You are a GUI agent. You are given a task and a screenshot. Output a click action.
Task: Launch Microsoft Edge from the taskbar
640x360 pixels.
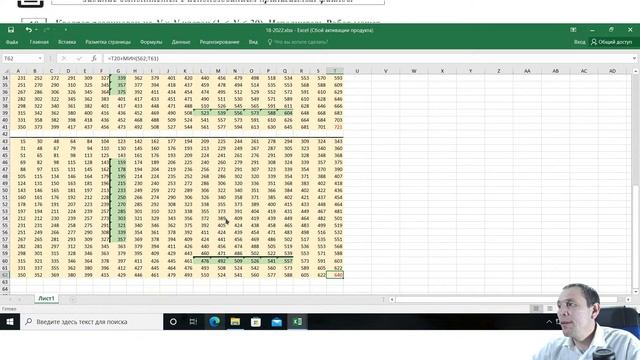(x=214, y=322)
